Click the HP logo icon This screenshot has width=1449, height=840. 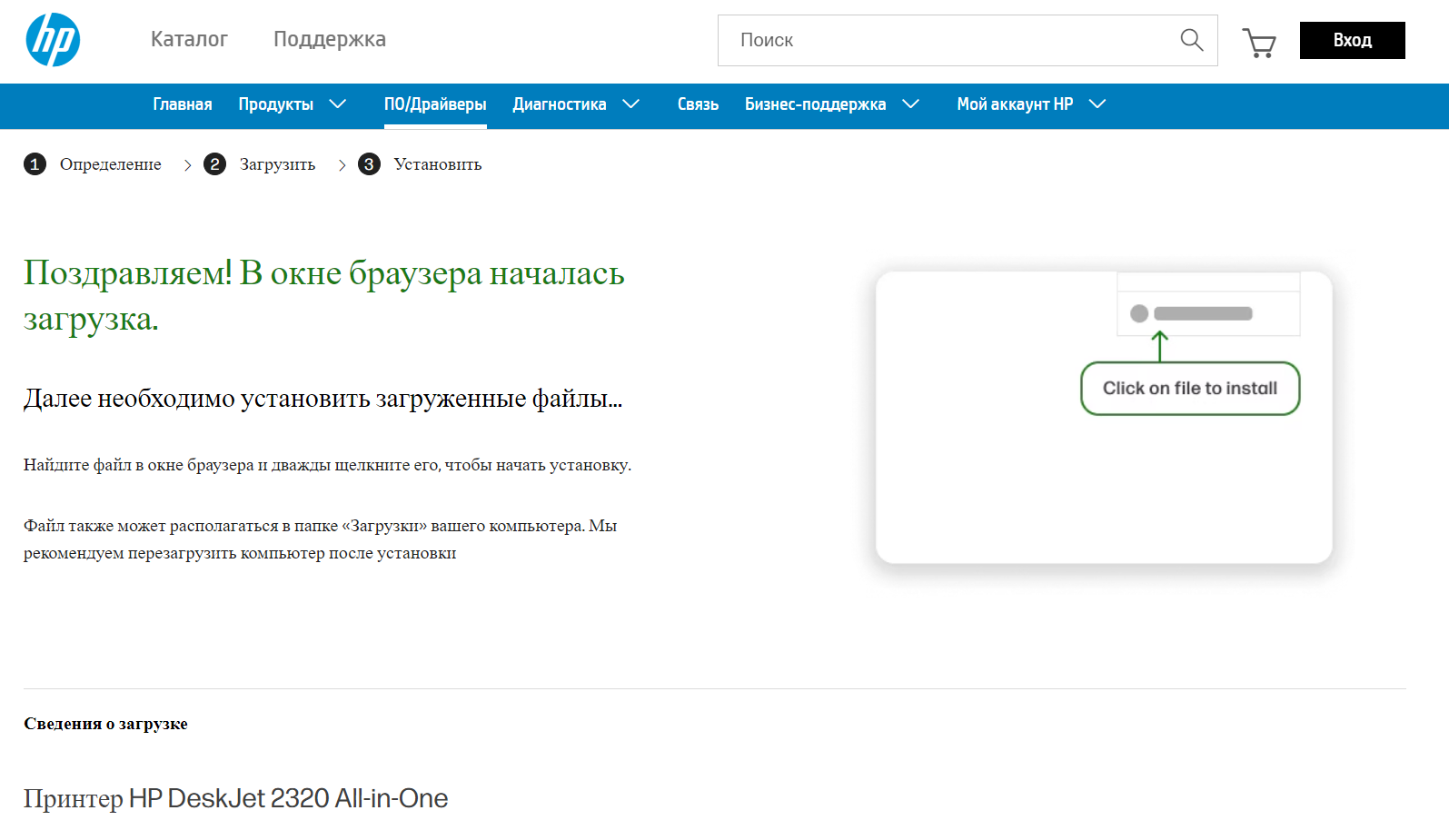(x=53, y=40)
